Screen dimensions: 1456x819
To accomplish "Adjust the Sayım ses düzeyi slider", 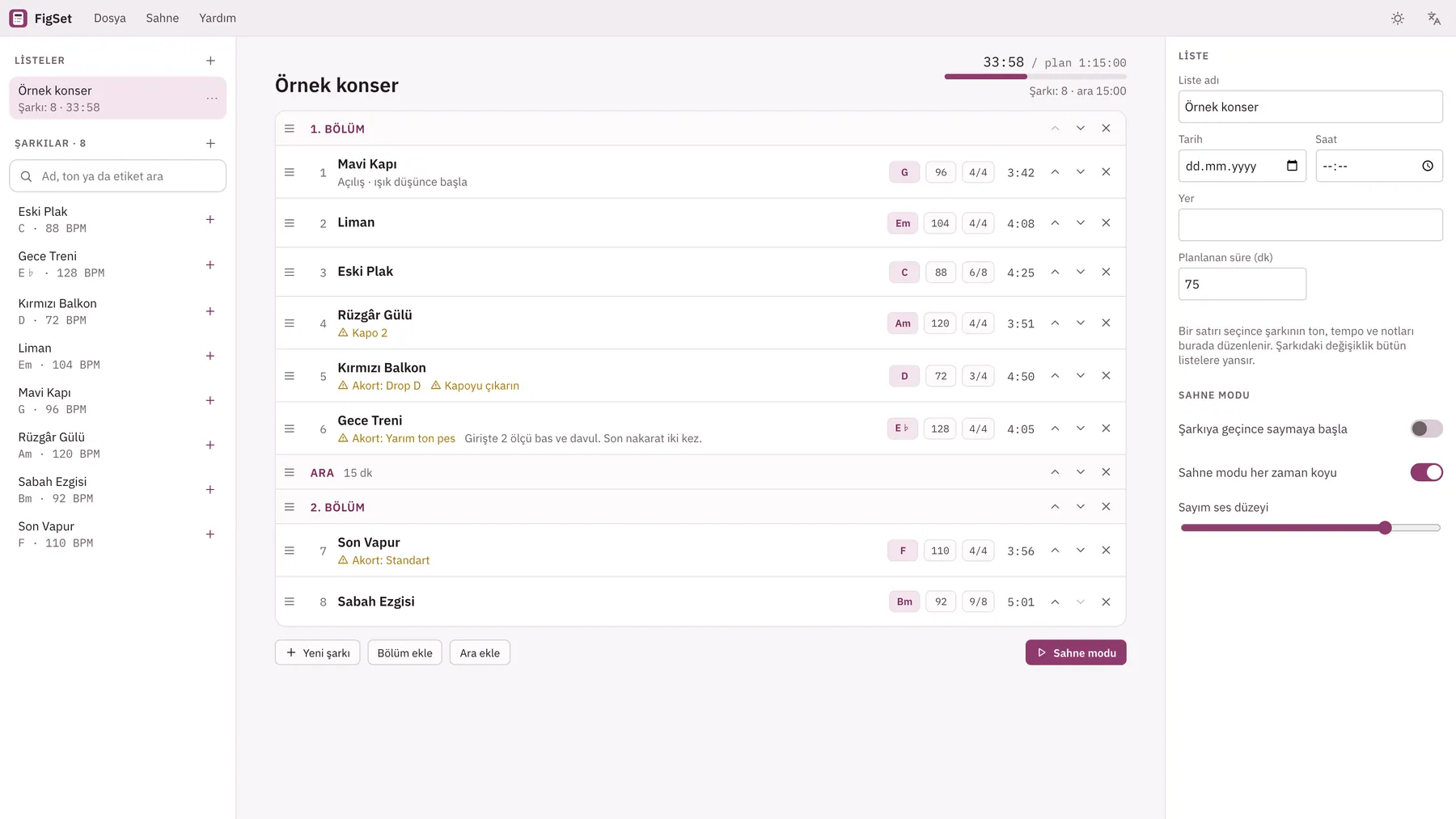I will [x=1310, y=528].
